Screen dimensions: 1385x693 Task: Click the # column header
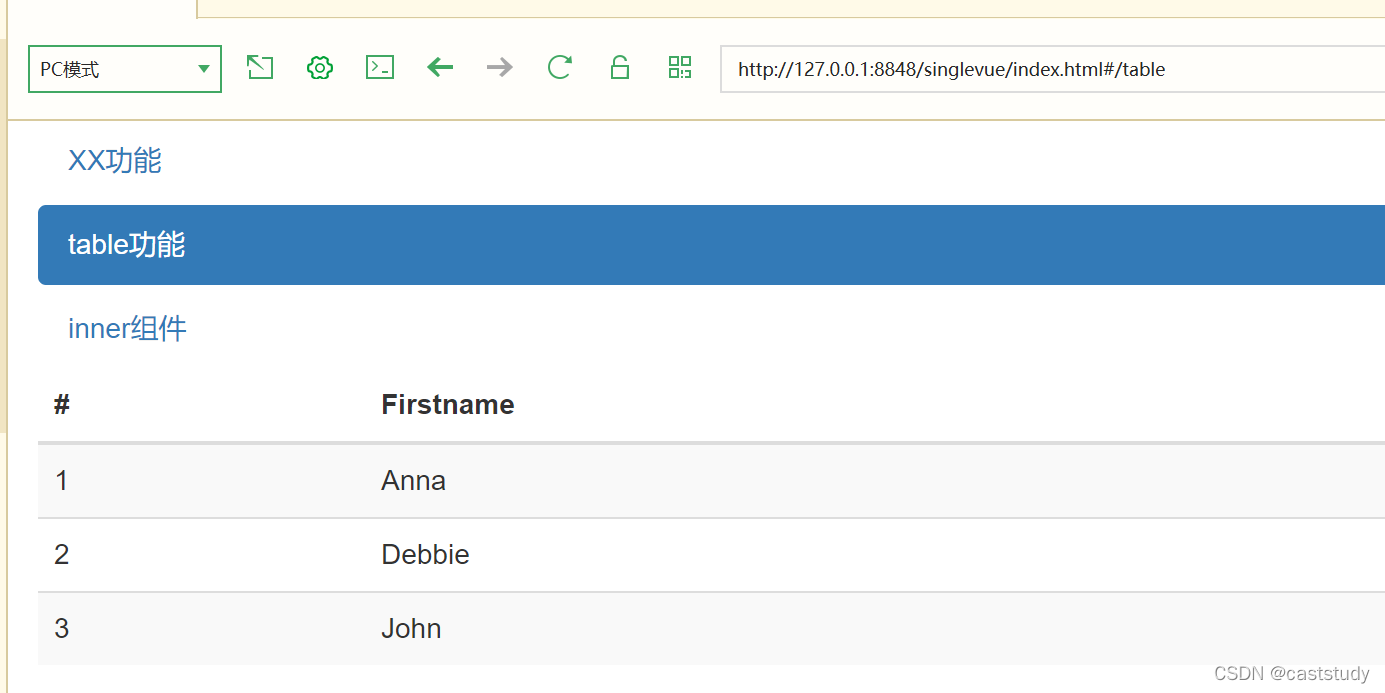[x=62, y=404]
